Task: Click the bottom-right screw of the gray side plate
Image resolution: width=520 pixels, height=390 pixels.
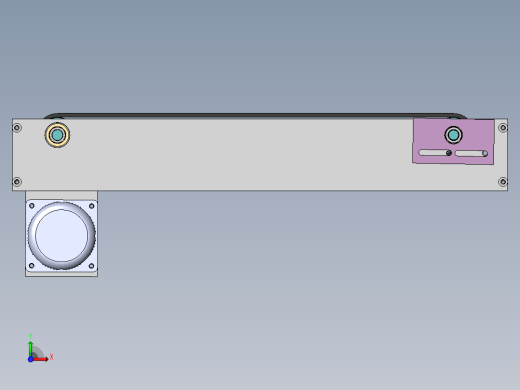Action: [503, 182]
